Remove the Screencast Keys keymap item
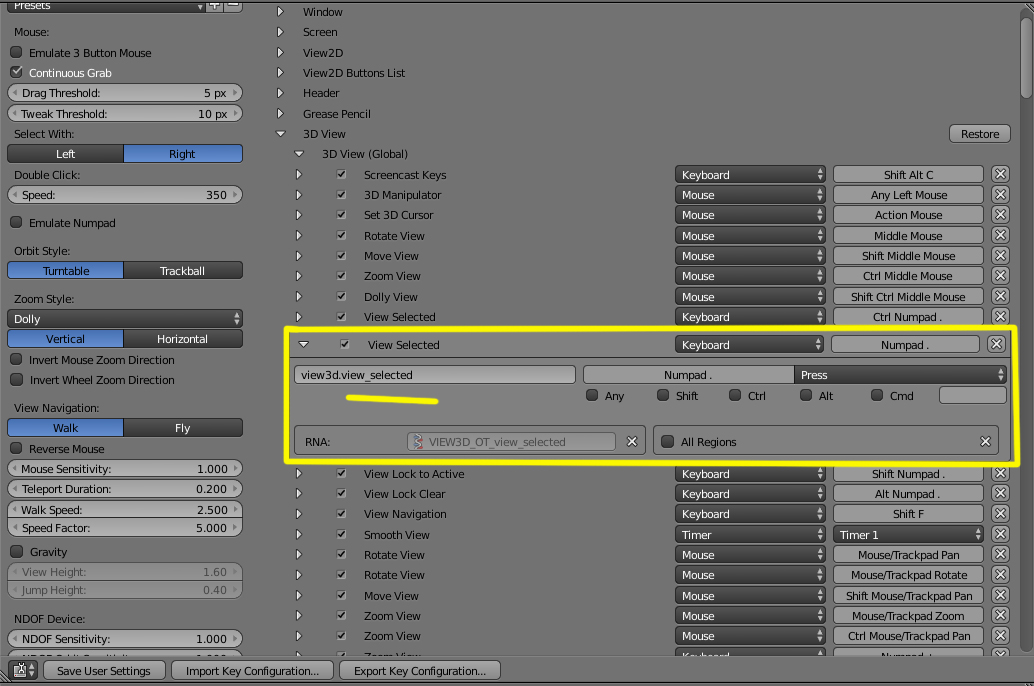Viewport: 1034px width, 686px height. tap(1000, 174)
